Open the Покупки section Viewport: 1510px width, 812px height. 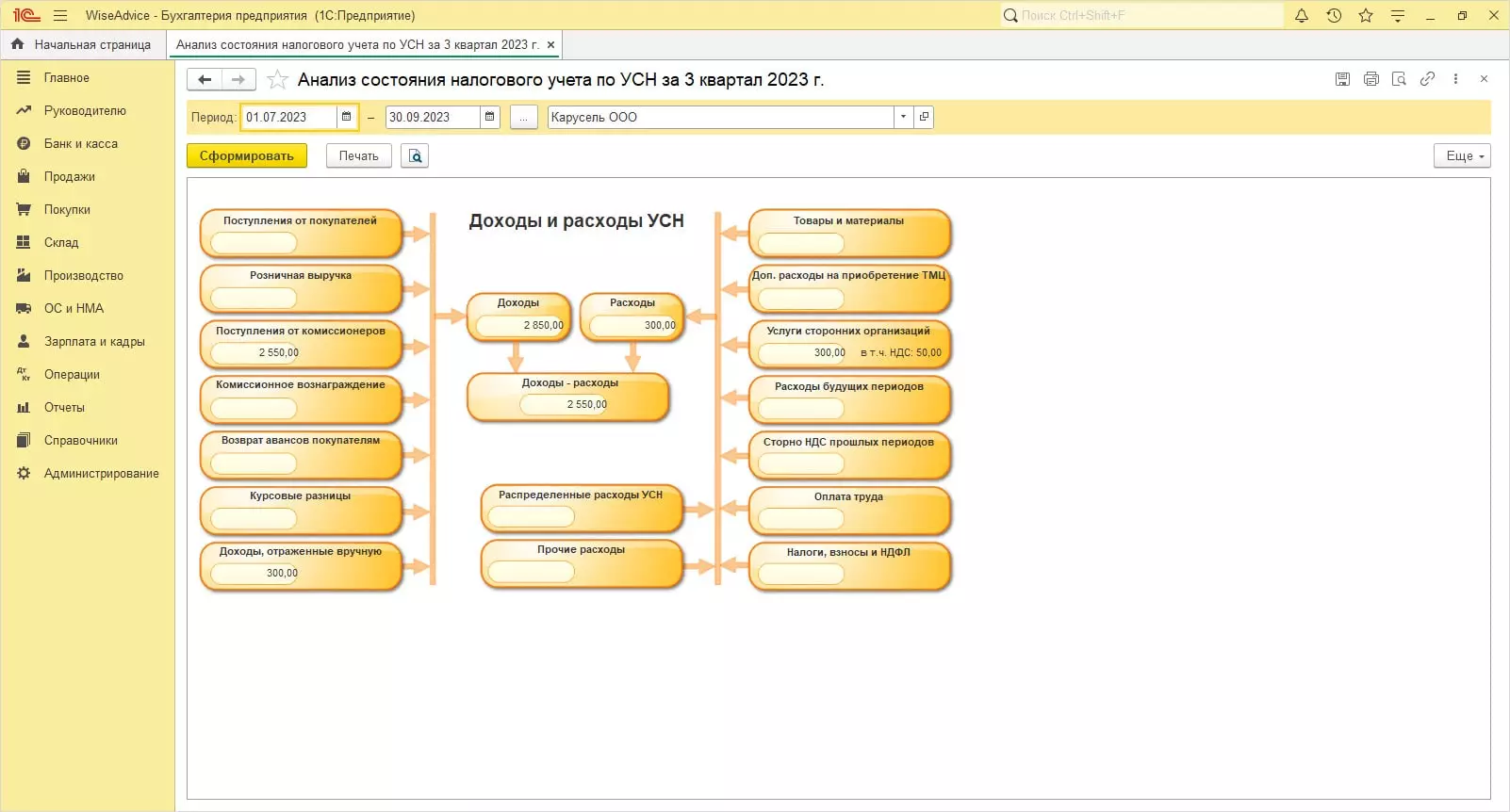click(x=67, y=210)
